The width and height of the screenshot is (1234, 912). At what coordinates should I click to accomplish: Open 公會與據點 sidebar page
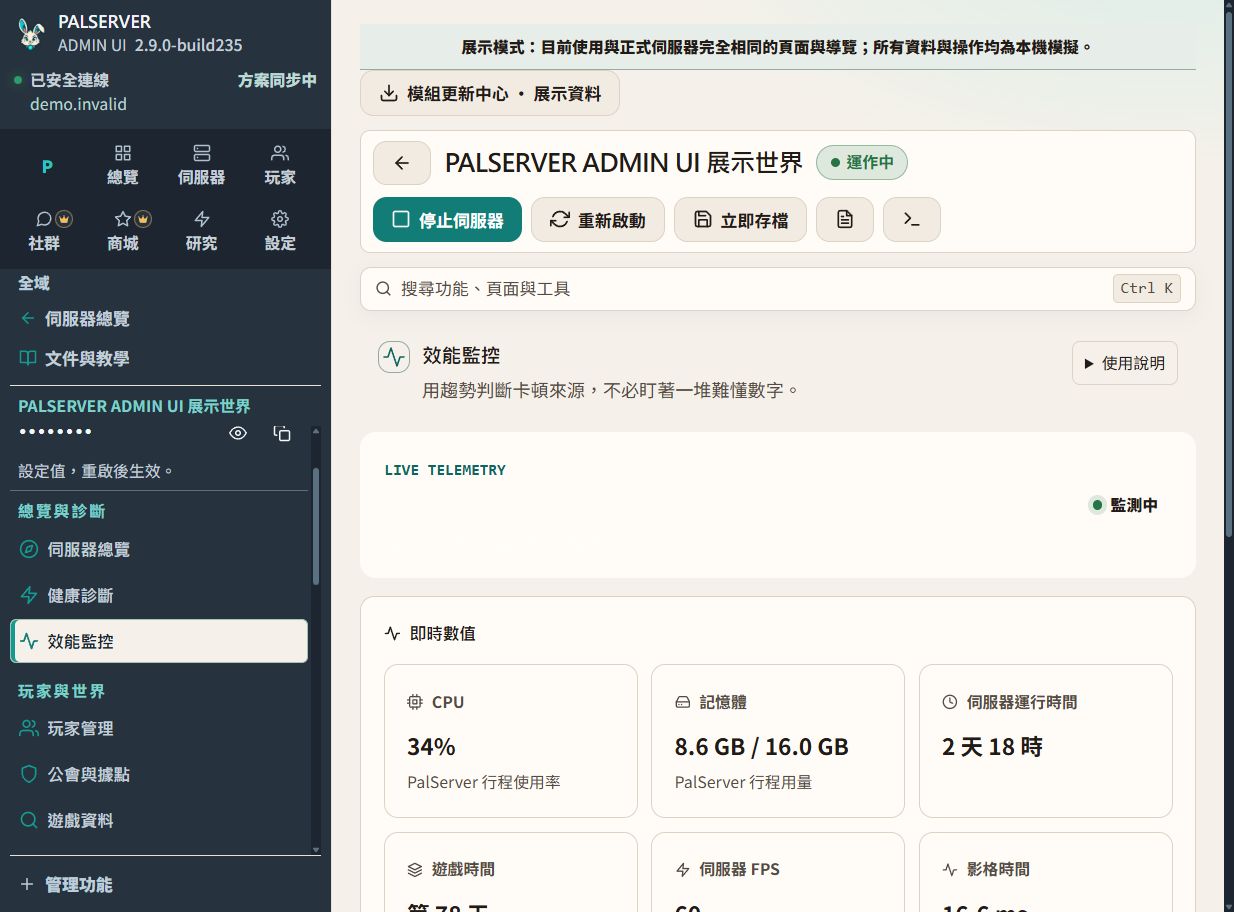[159, 775]
